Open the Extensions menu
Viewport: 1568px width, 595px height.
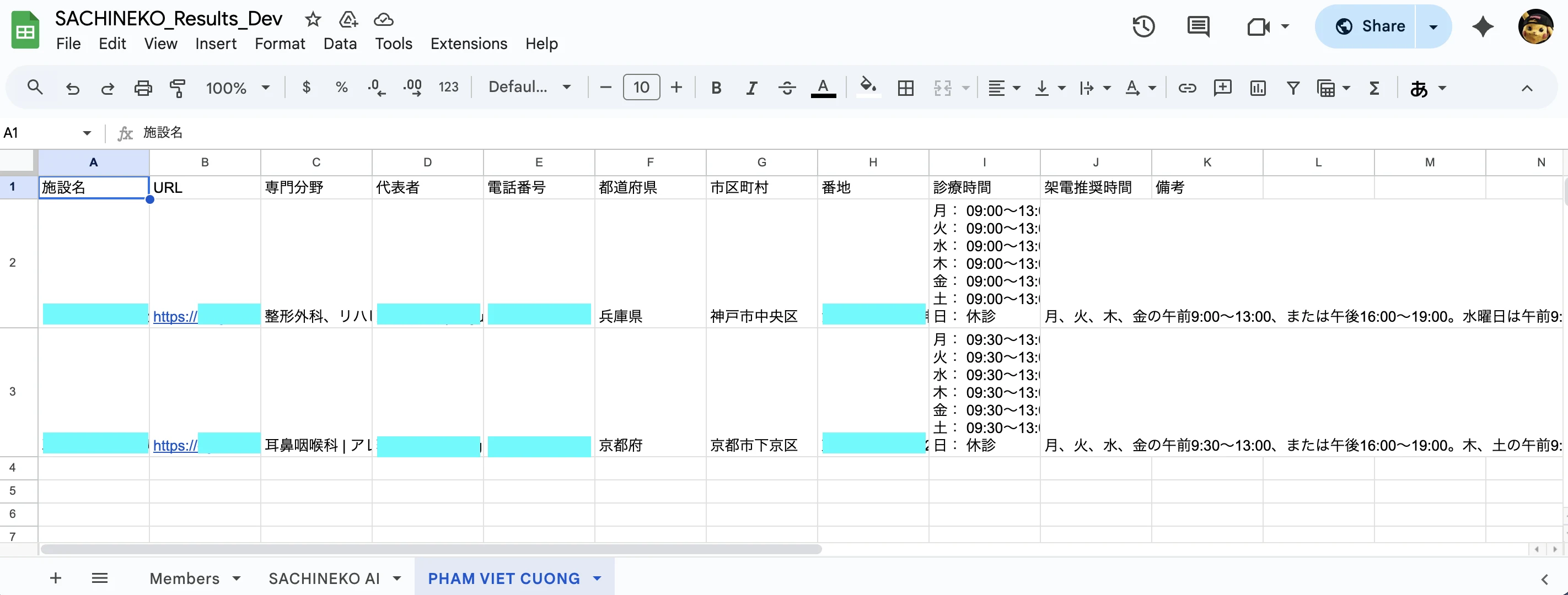(x=468, y=44)
